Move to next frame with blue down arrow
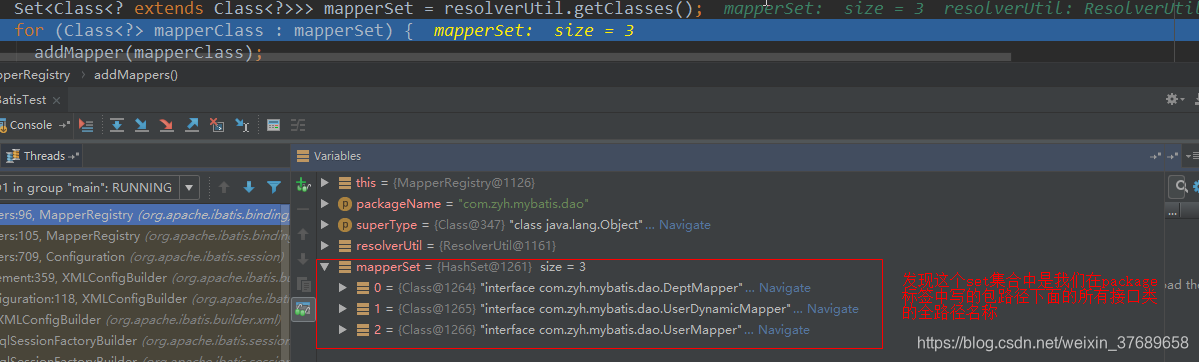Image resolution: width=1199 pixels, height=362 pixels. pos(249,187)
